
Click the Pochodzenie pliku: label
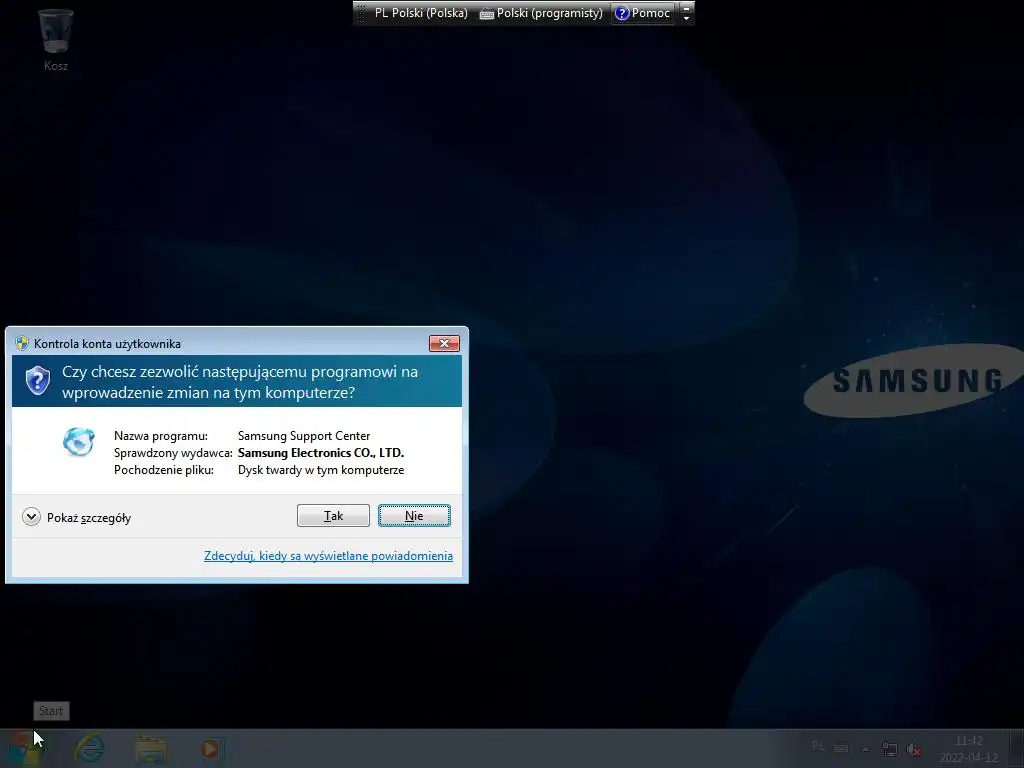tap(164, 470)
